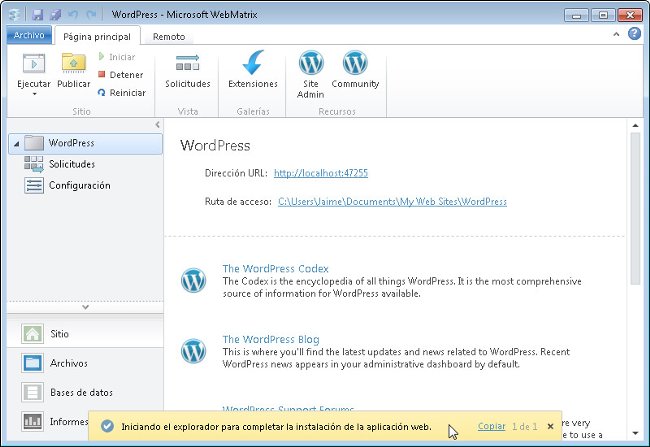Restart the site with Reiniciar
Viewport: 650px width, 447px height.
[122, 92]
